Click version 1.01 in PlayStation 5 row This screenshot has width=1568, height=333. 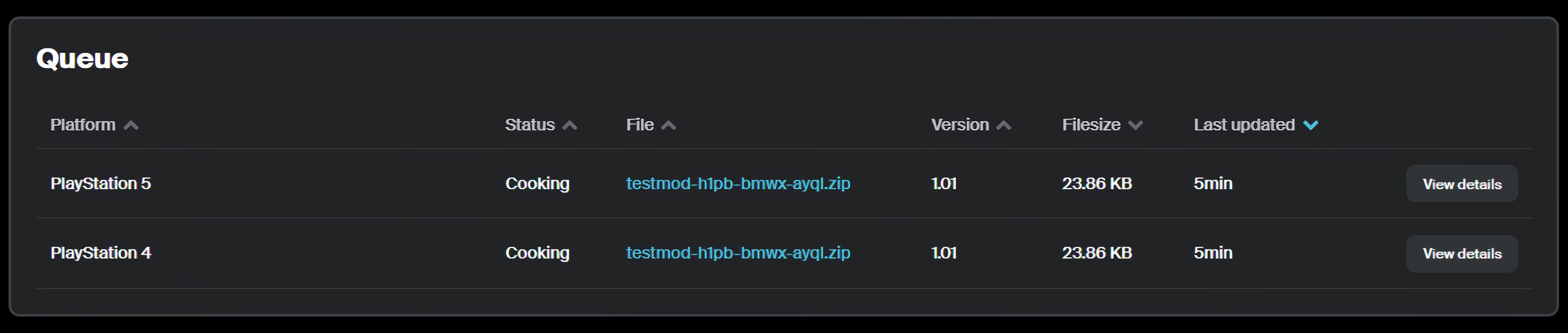[x=944, y=183]
